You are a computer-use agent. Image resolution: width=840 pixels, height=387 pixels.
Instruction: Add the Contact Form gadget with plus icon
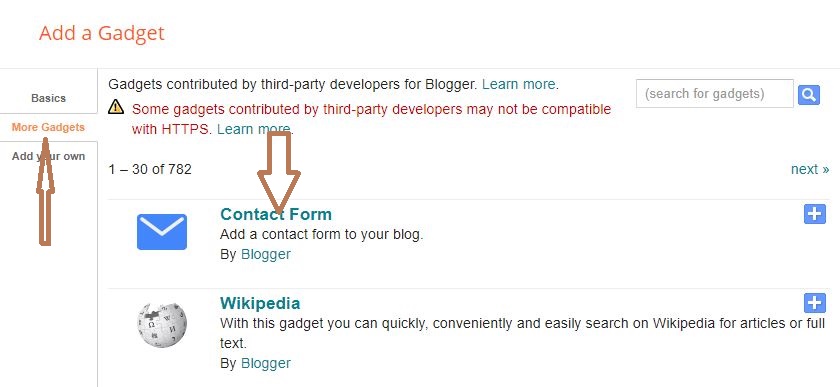point(814,214)
